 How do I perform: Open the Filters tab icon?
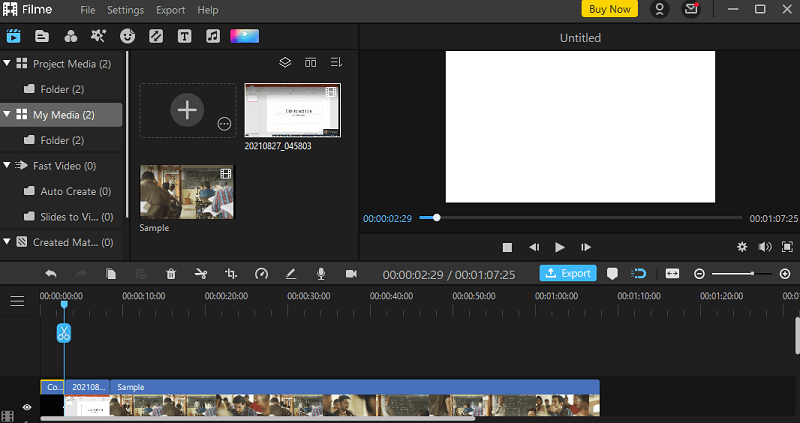(70, 36)
